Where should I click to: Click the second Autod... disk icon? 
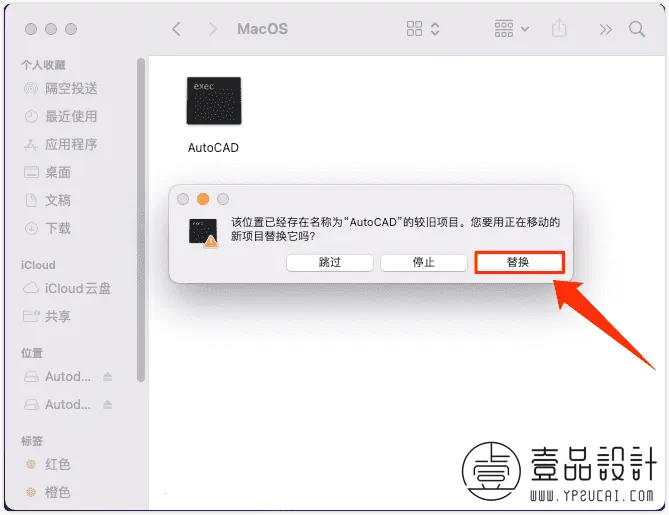point(31,404)
